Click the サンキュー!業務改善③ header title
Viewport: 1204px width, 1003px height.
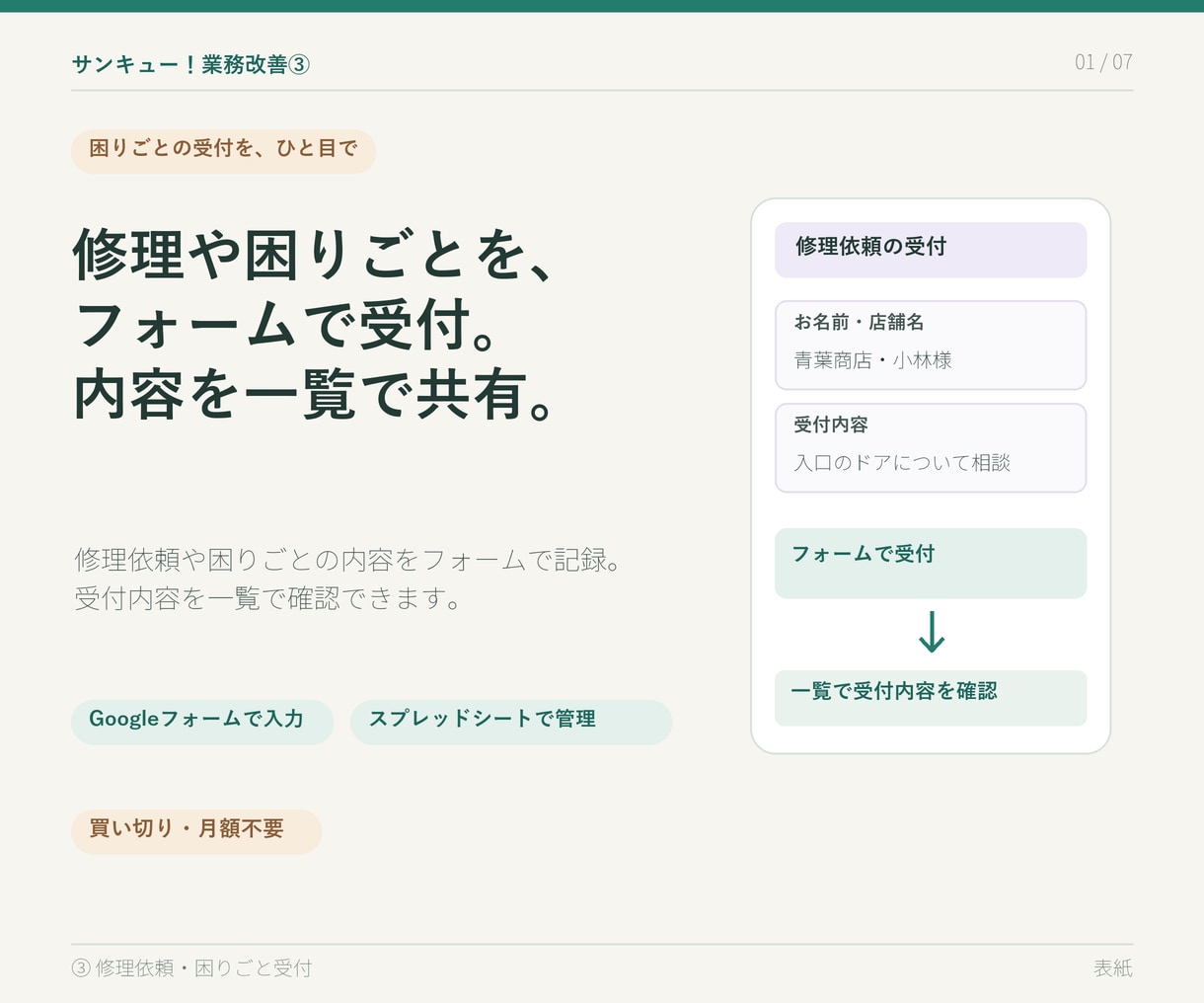[190, 64]
